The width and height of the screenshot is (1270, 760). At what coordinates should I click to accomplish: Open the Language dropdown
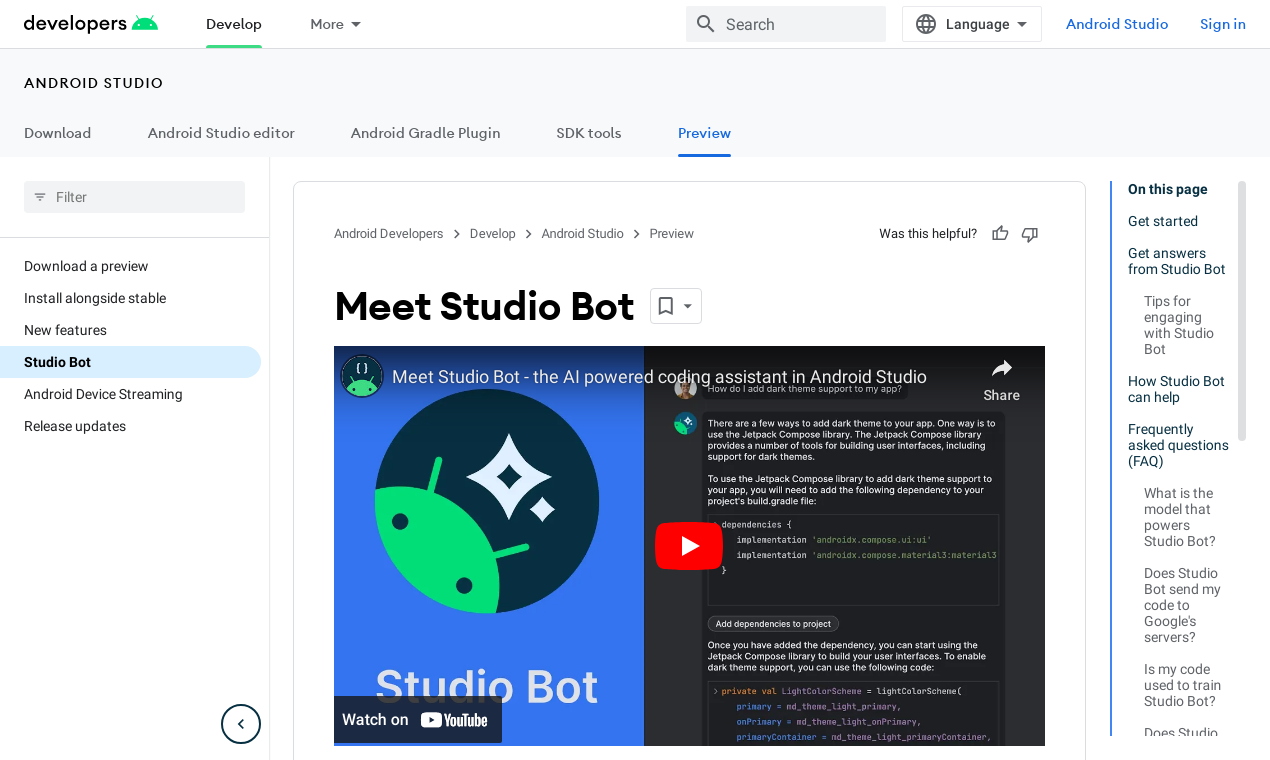(x=978, y=23)
